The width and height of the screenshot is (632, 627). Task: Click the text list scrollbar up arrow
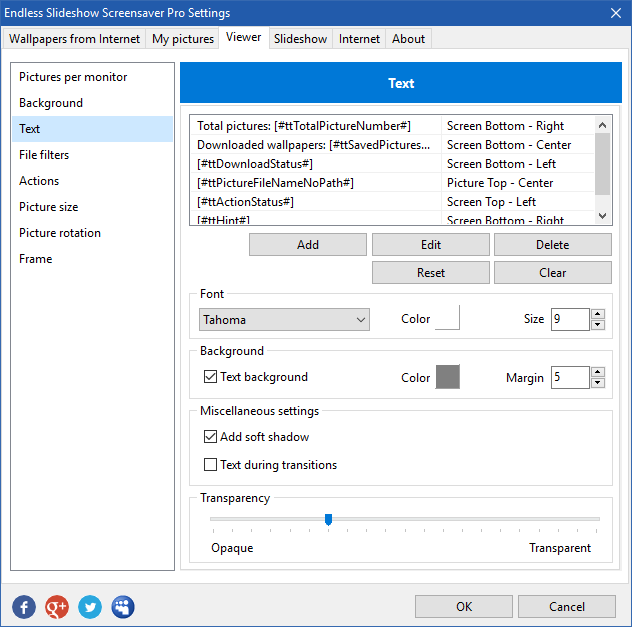[603, 125]
